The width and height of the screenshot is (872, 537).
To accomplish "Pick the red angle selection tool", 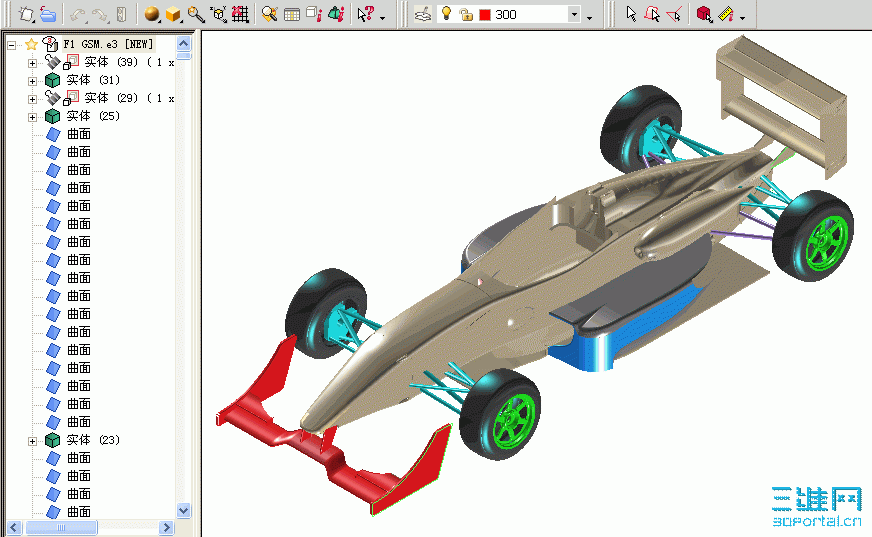I will tap(674, 14).
